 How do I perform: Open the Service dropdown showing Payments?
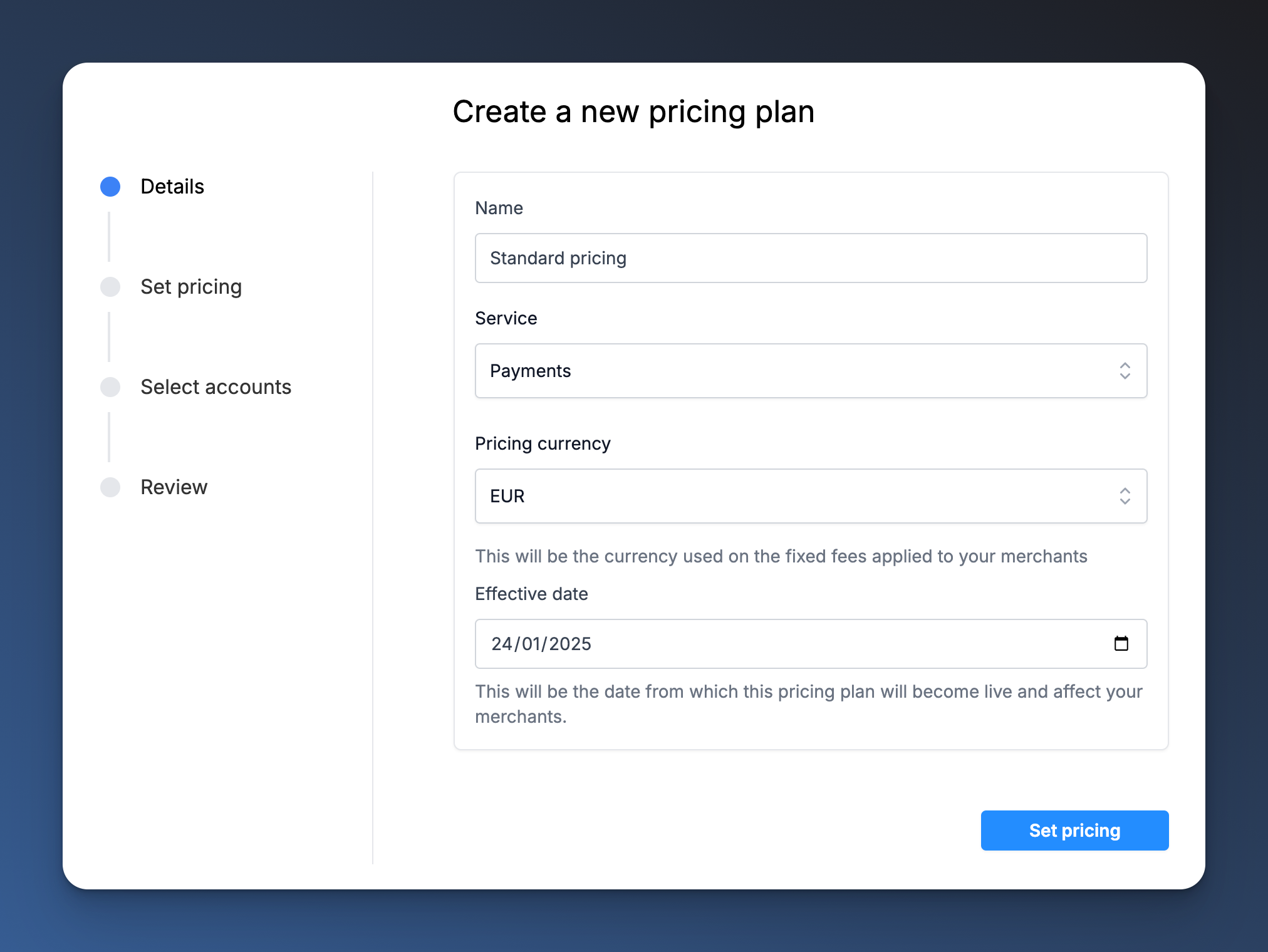tap(811, 371)
